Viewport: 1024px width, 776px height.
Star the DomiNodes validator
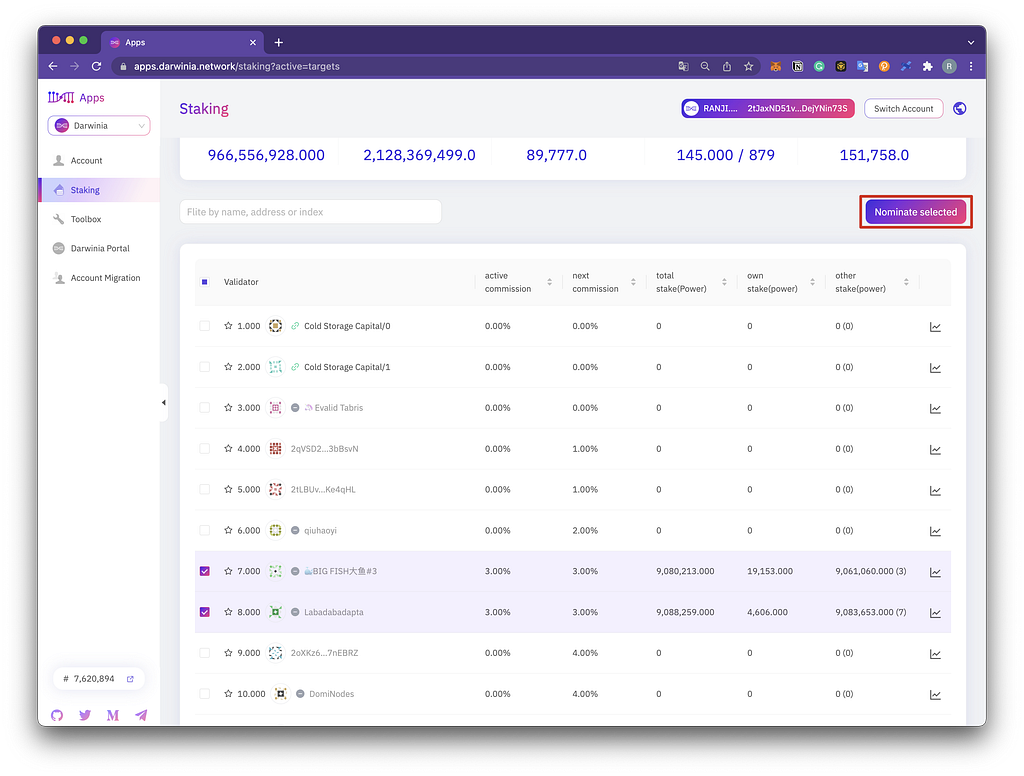coord(228,693)
